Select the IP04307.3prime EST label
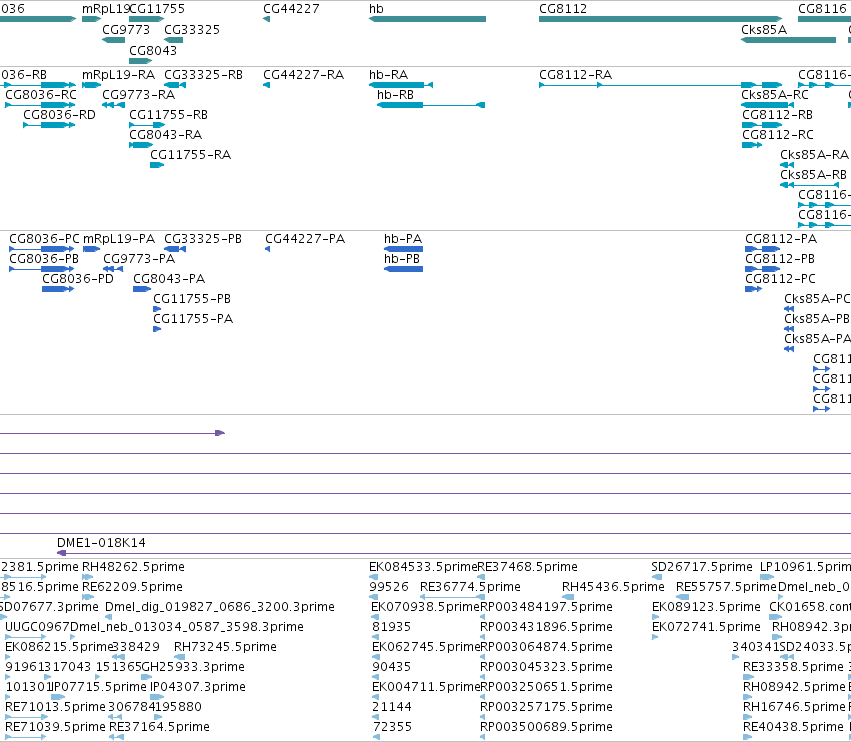851x742 pixels. [x=198, y=687]
